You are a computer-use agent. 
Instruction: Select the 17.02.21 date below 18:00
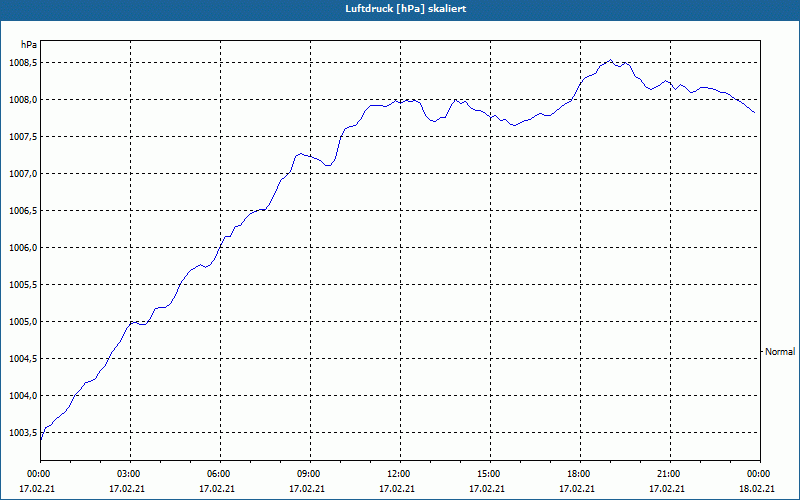click(577, 489)
